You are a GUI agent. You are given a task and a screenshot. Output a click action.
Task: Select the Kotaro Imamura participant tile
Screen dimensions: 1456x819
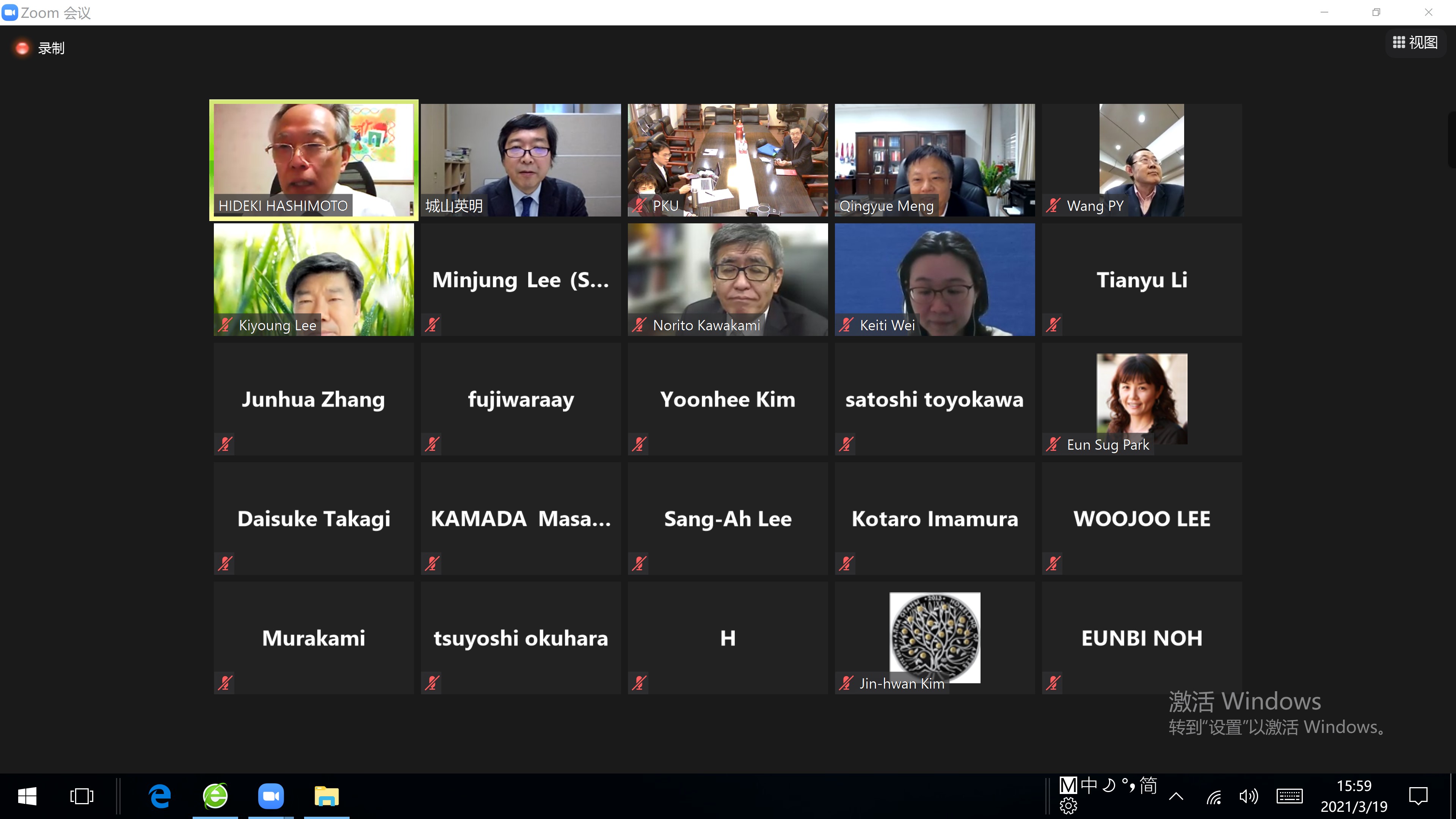(x=934, y=519)
